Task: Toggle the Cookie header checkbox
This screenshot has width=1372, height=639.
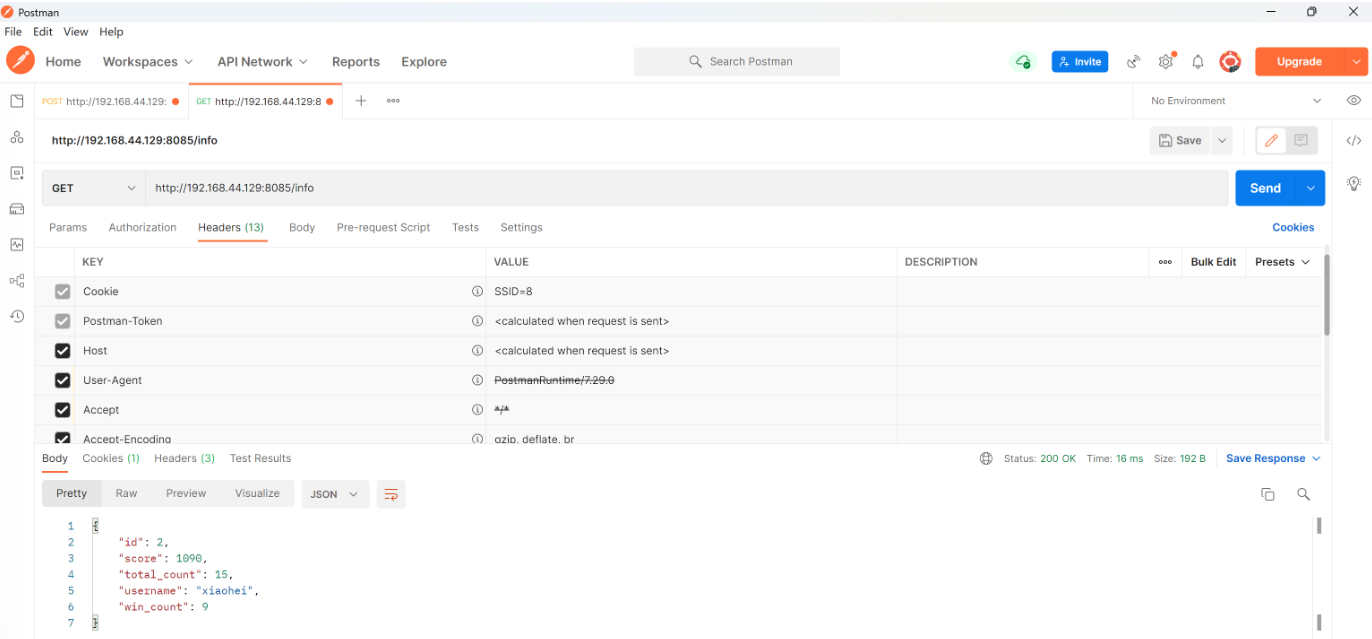Action: point(63,292)
